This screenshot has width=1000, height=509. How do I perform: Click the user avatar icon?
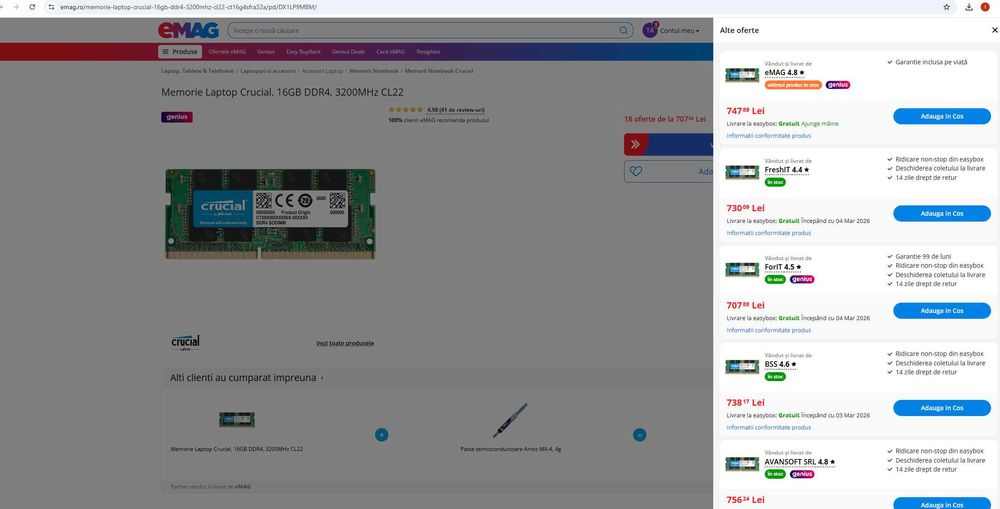click(650, 30)
